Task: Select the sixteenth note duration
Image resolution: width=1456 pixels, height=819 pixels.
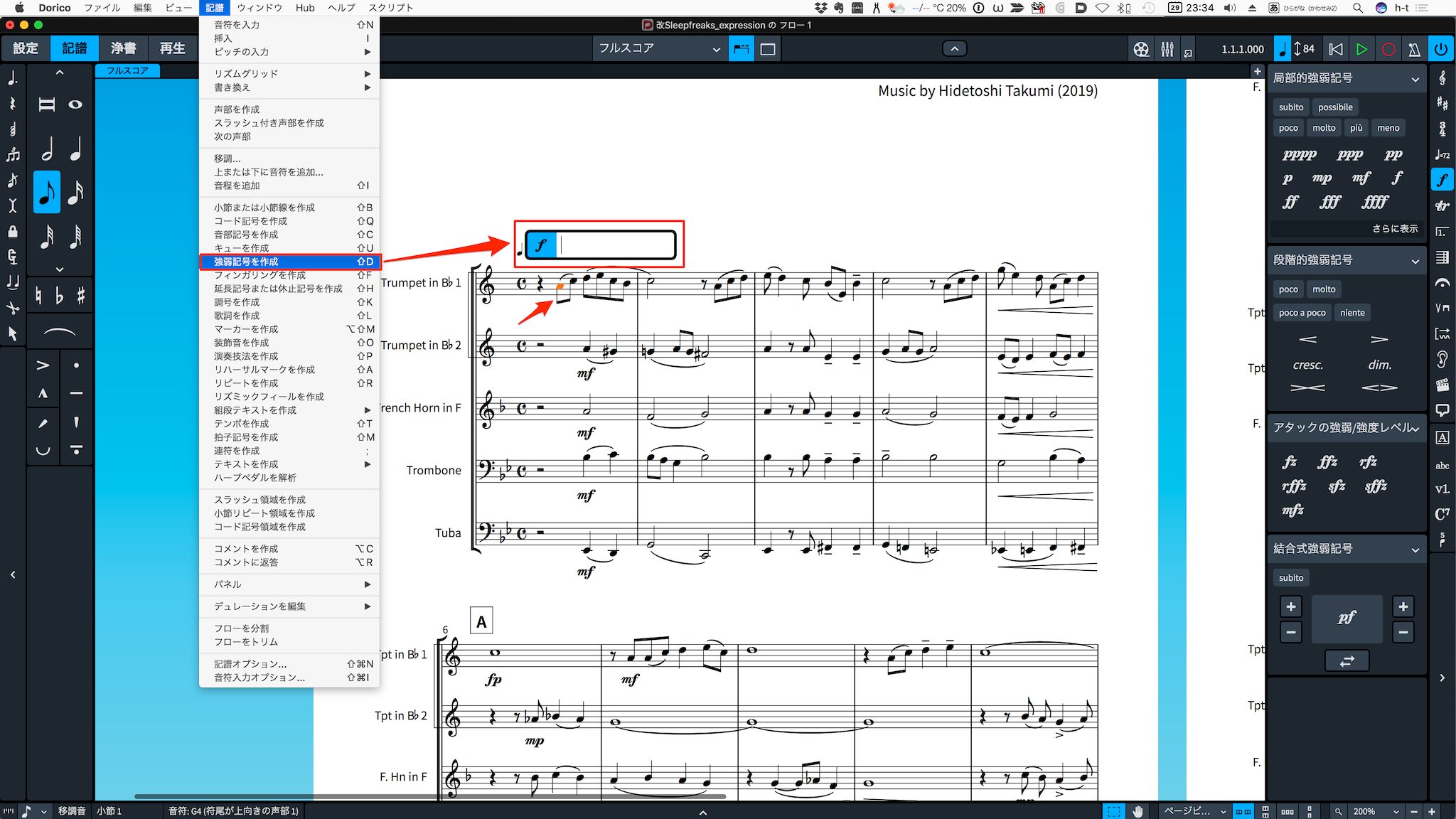Action: tap(76, 192)
